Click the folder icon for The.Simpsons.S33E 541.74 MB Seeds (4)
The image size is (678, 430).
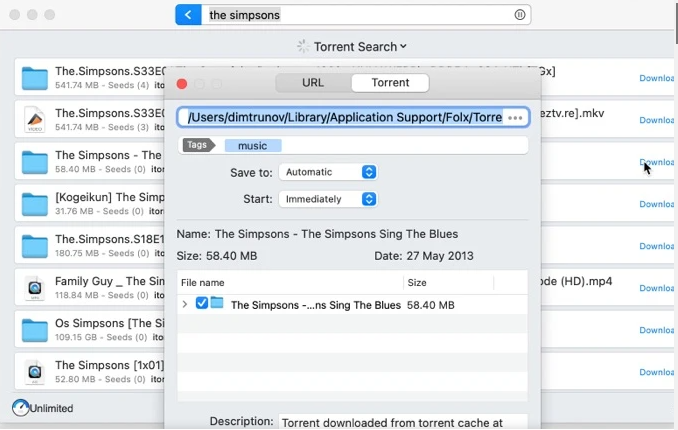click(x=35, y=78)
